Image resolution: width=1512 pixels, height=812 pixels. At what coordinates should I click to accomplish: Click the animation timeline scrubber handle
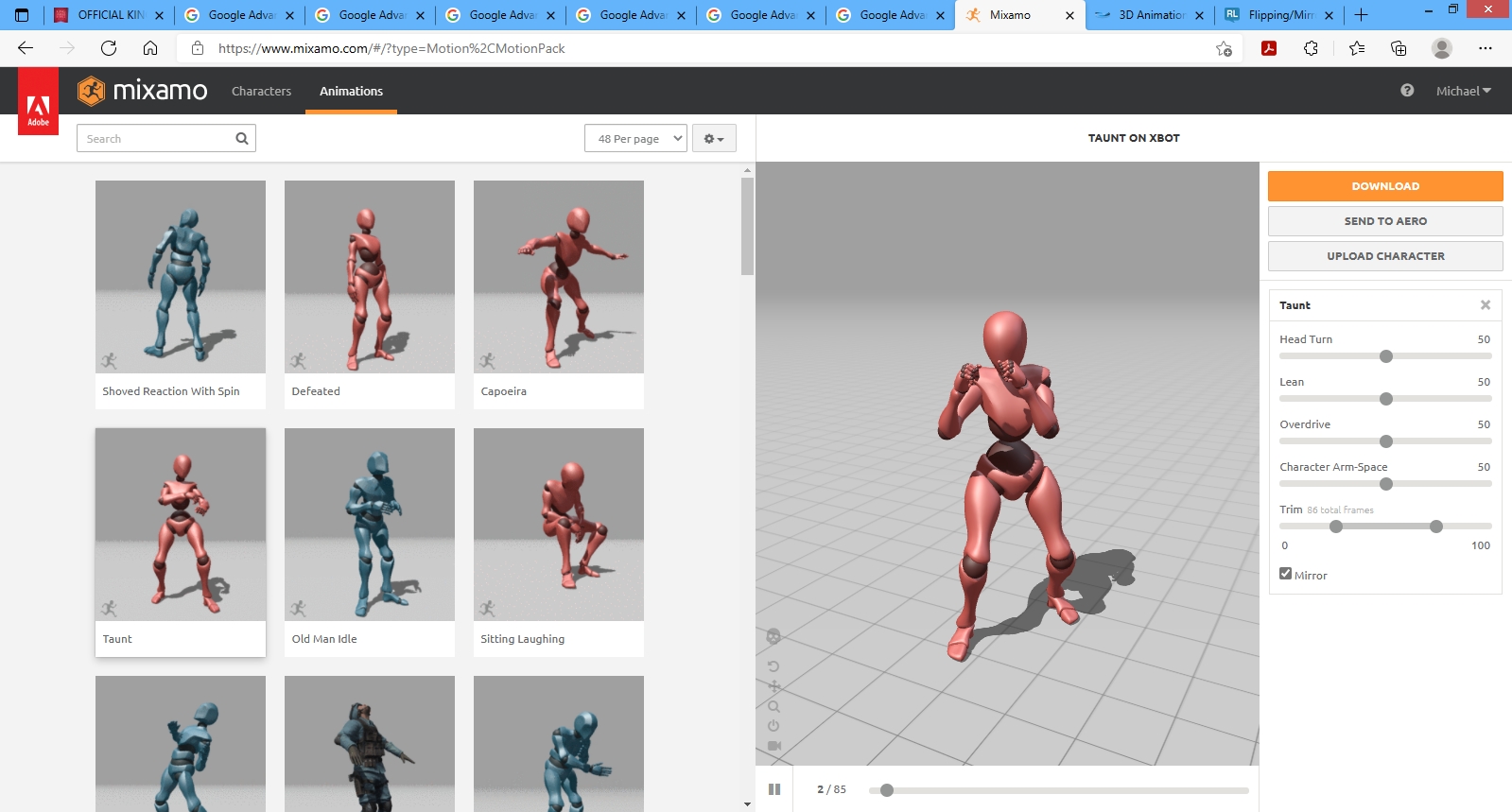(x=887, y=790)
